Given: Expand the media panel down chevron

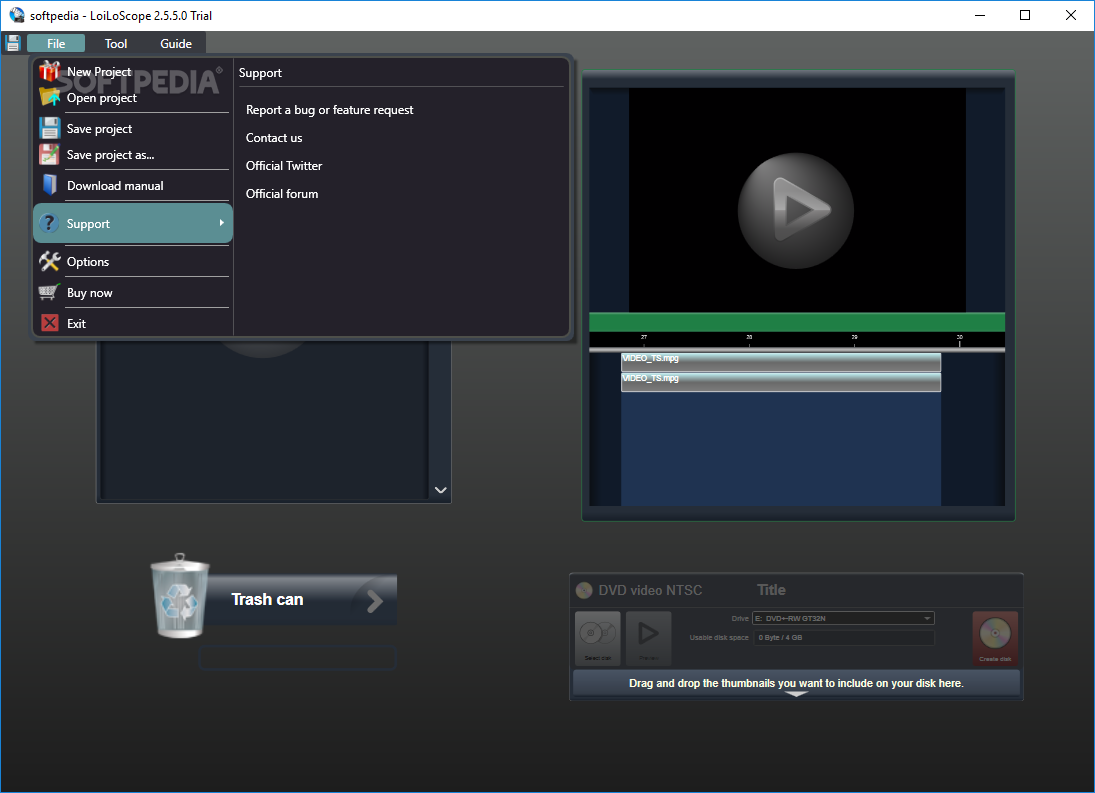Looking at the screenshot, I should (x=441, y=489).
